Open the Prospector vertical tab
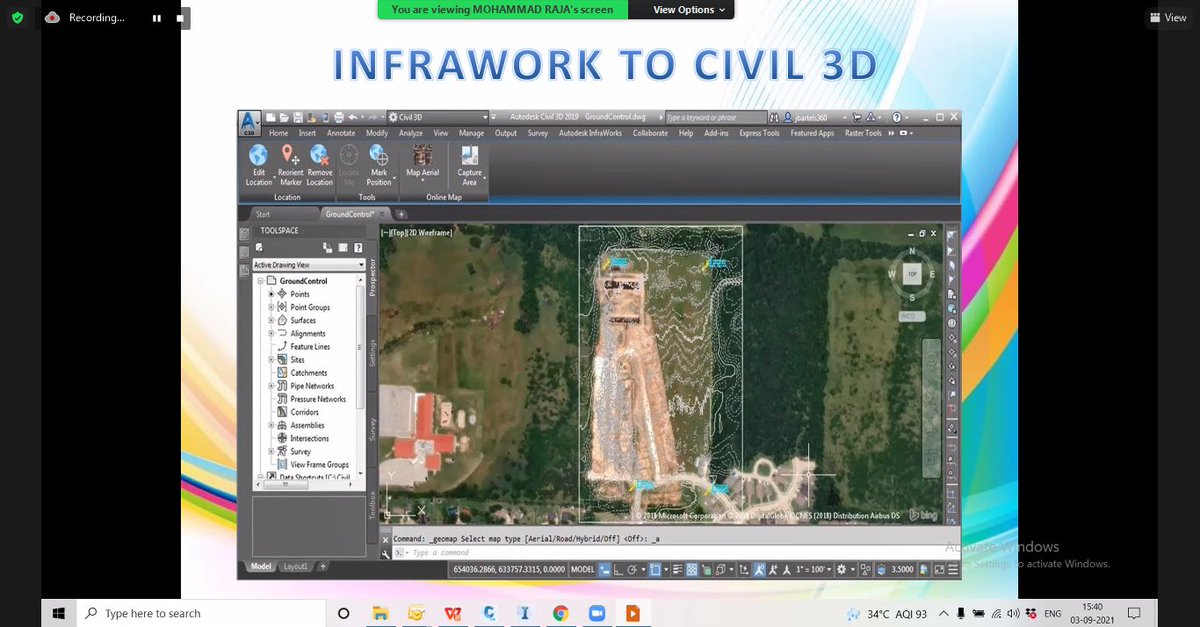Image resolution: width=1200 pixels, height=627 pixels. point(372,277)
